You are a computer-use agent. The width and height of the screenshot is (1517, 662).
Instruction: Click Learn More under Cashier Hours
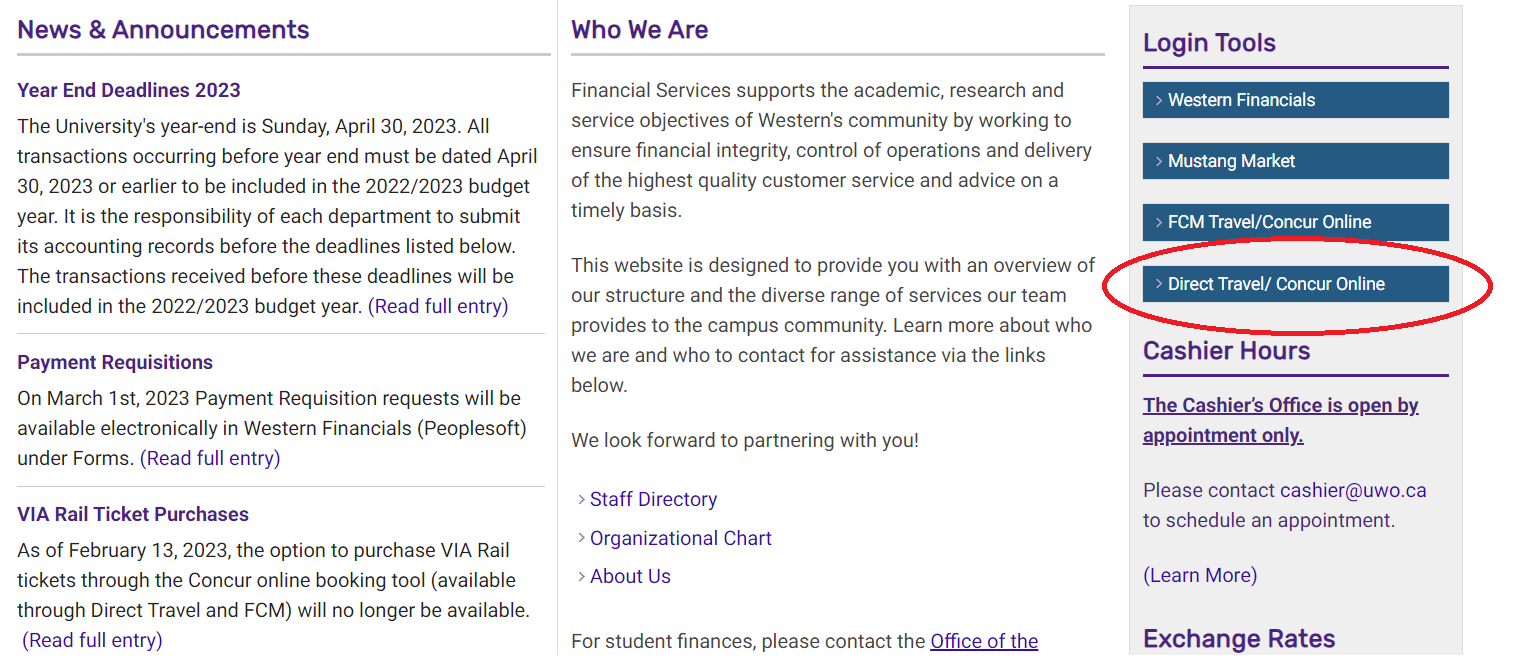tap(1200, 575)
